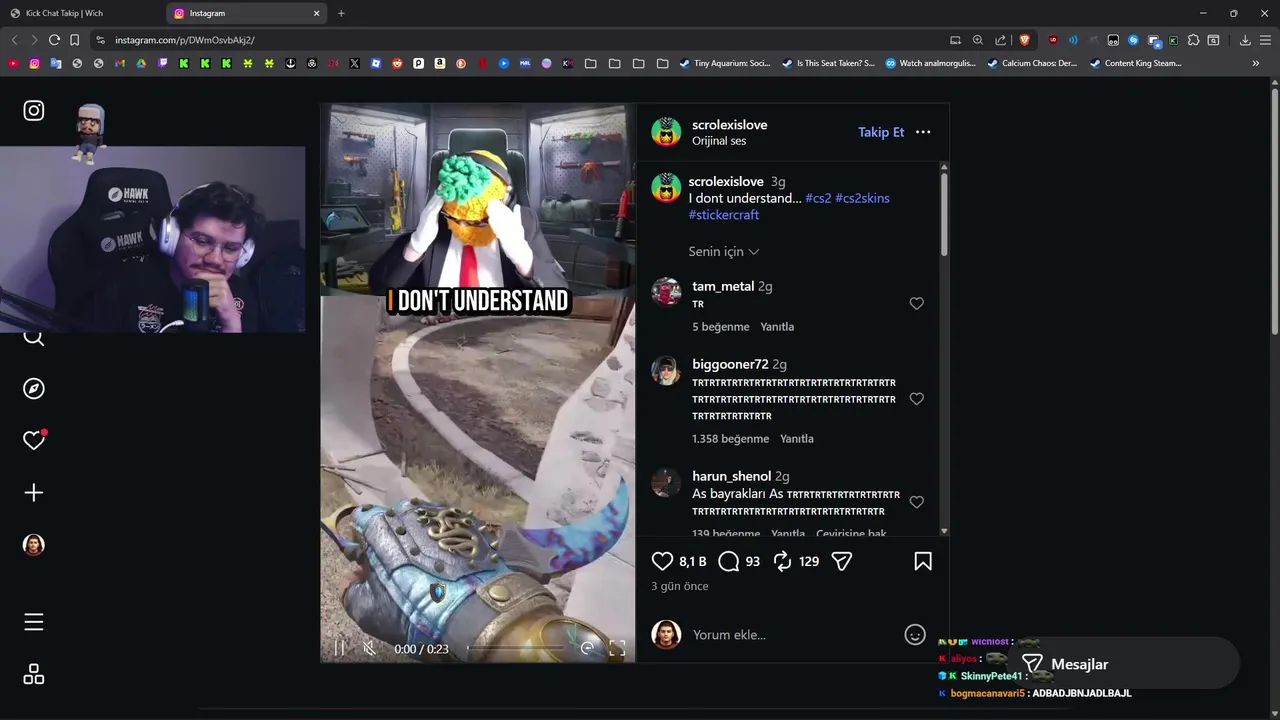
Task: Open the #cs2 hashtag link
Action: [818, 198]
